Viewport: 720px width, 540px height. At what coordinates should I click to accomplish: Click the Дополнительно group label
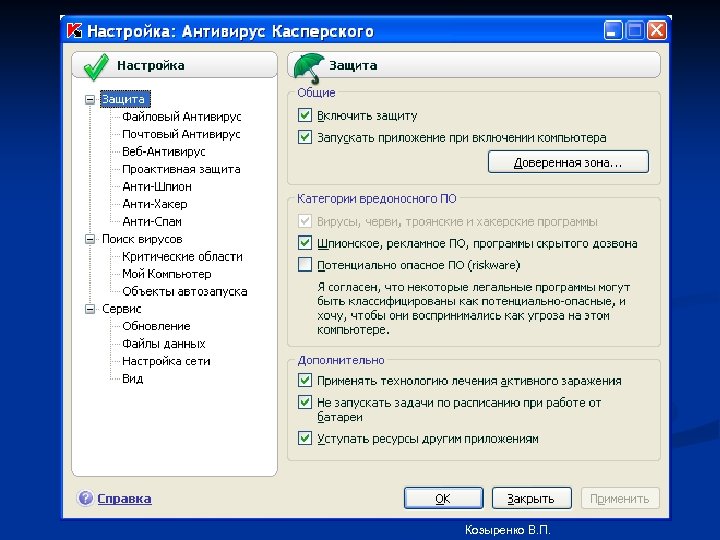[x=341, y=360]
